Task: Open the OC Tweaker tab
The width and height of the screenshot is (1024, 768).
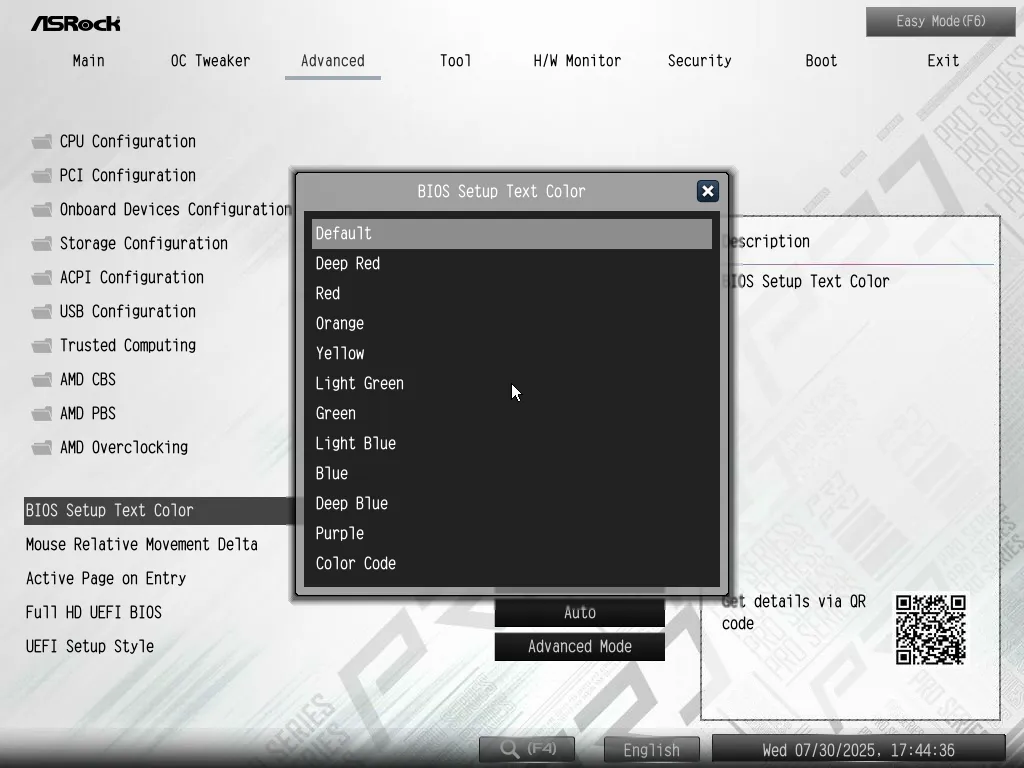Action: click(x=210, y=61)
